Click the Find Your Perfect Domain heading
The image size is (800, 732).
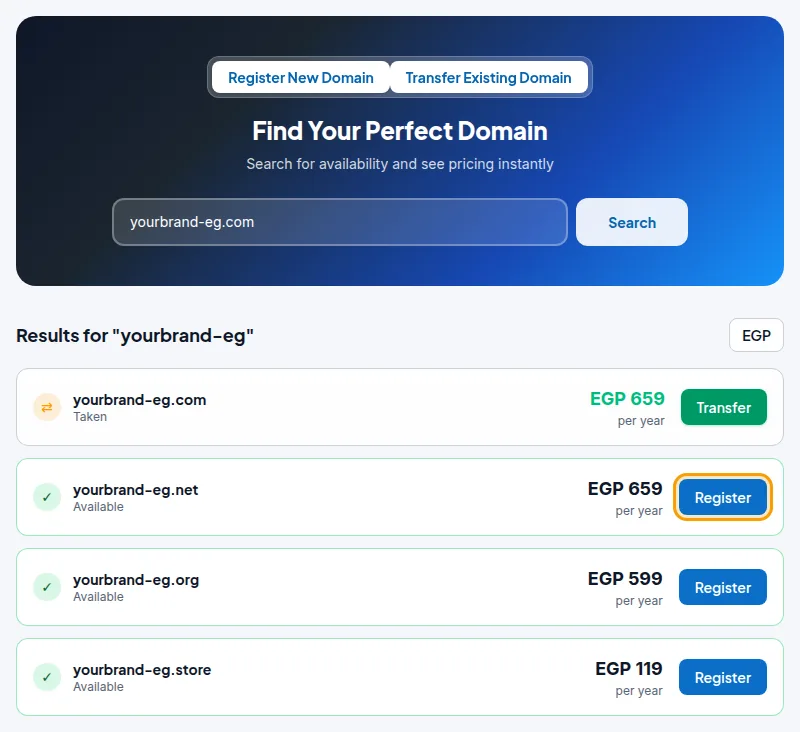click(400, 131)
